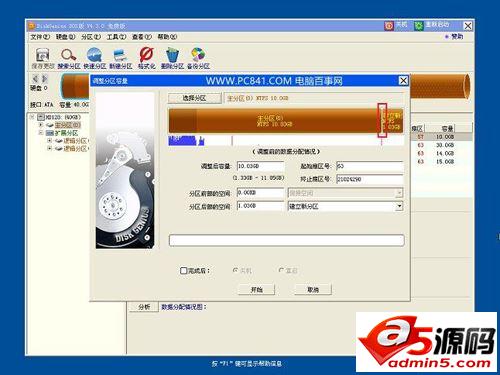The height and width of the screenshot is (375, 500).
Task: Select 主分区(0) in the disk tree
Action: (68, 125)
